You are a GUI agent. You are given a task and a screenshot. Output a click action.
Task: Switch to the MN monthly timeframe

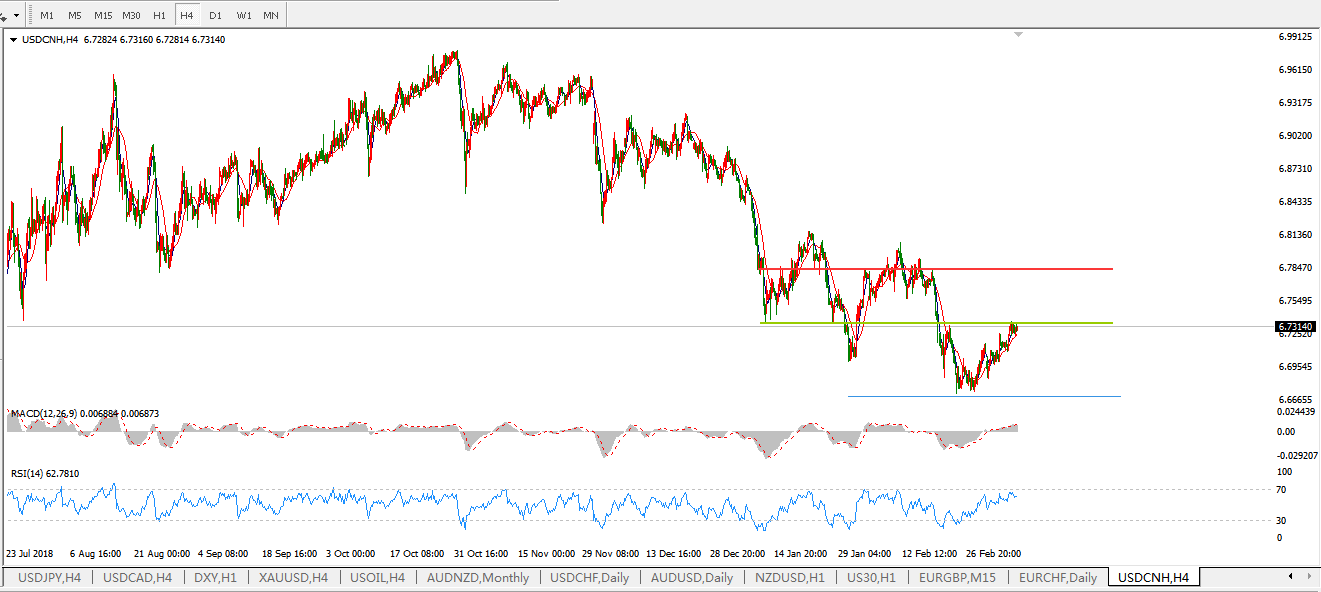271,16
